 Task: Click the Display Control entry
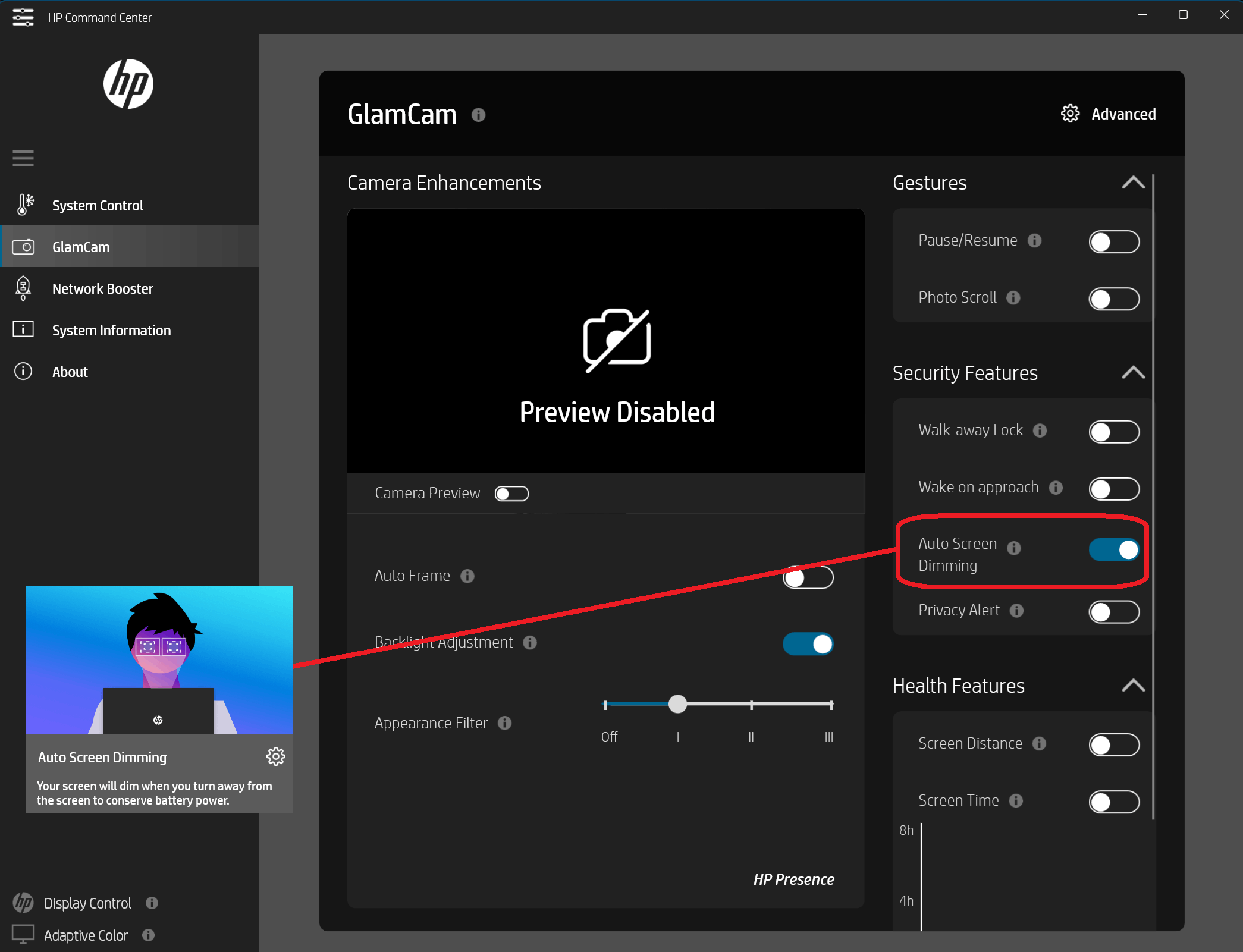87,903
